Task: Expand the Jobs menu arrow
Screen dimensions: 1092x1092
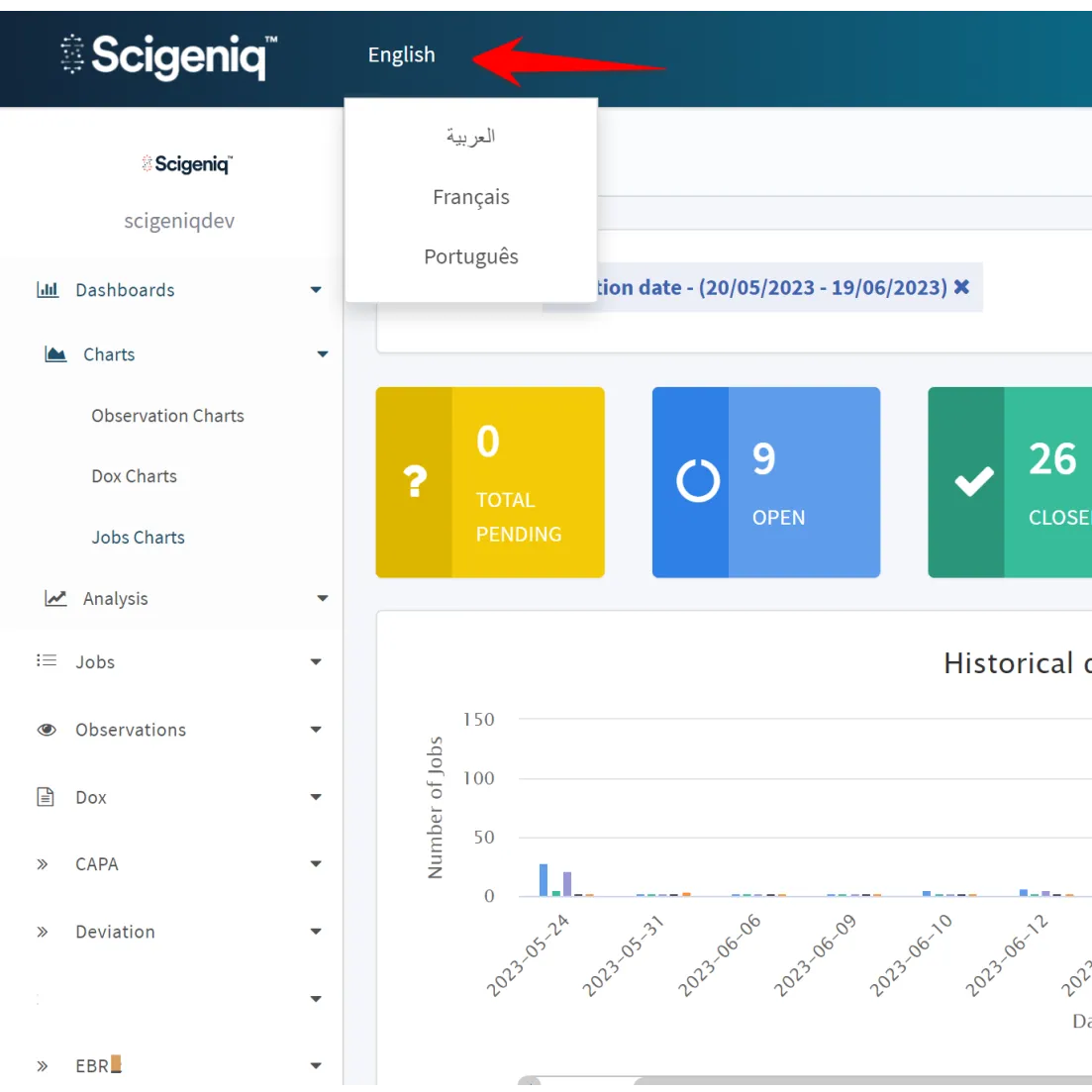Action: point(316,662)
